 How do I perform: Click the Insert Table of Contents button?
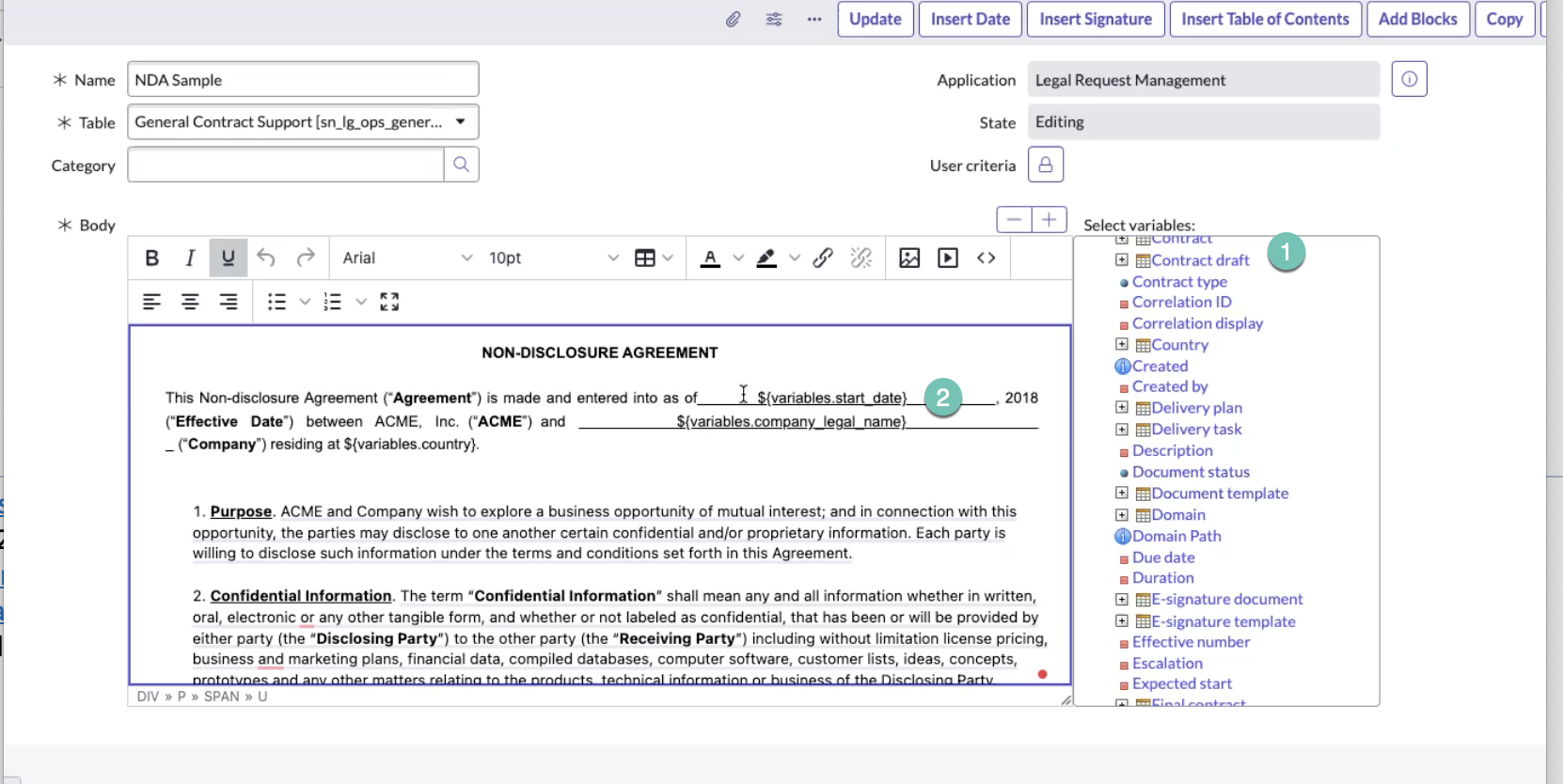pos(1265,19)
